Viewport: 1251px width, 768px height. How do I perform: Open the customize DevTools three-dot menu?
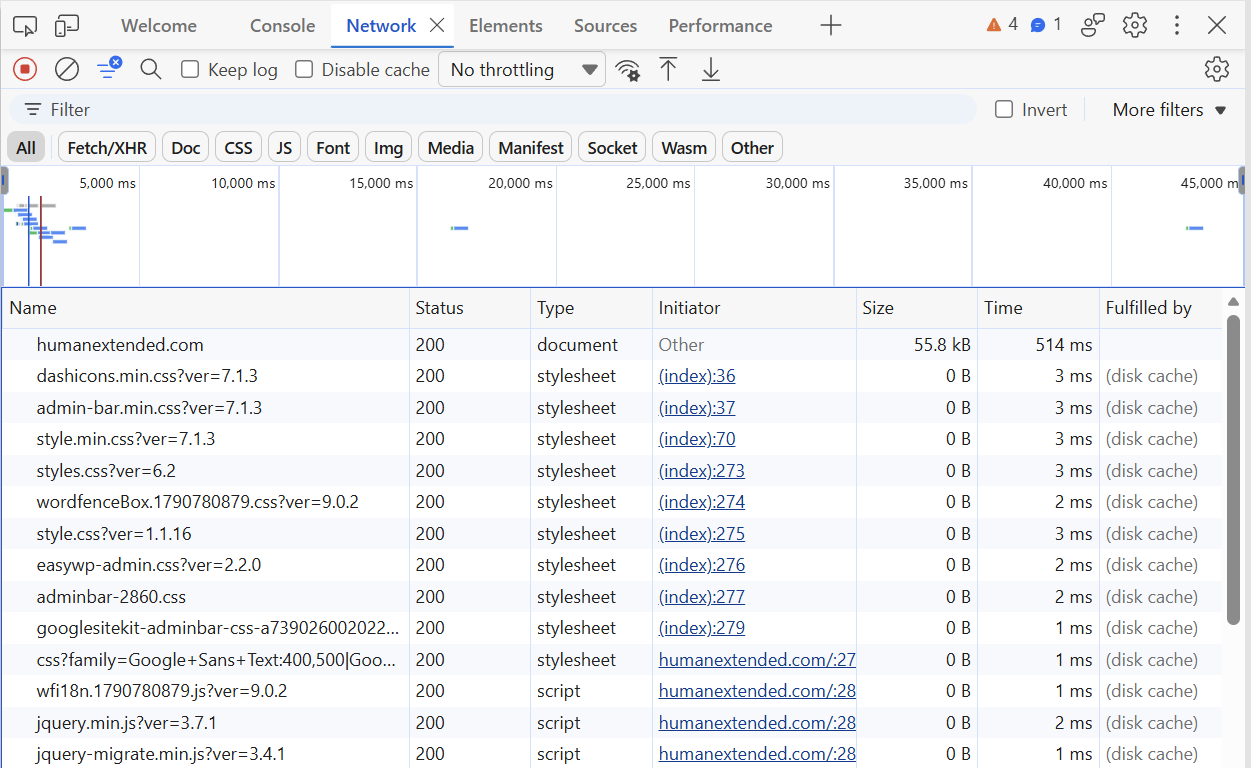pos(1177,26)
